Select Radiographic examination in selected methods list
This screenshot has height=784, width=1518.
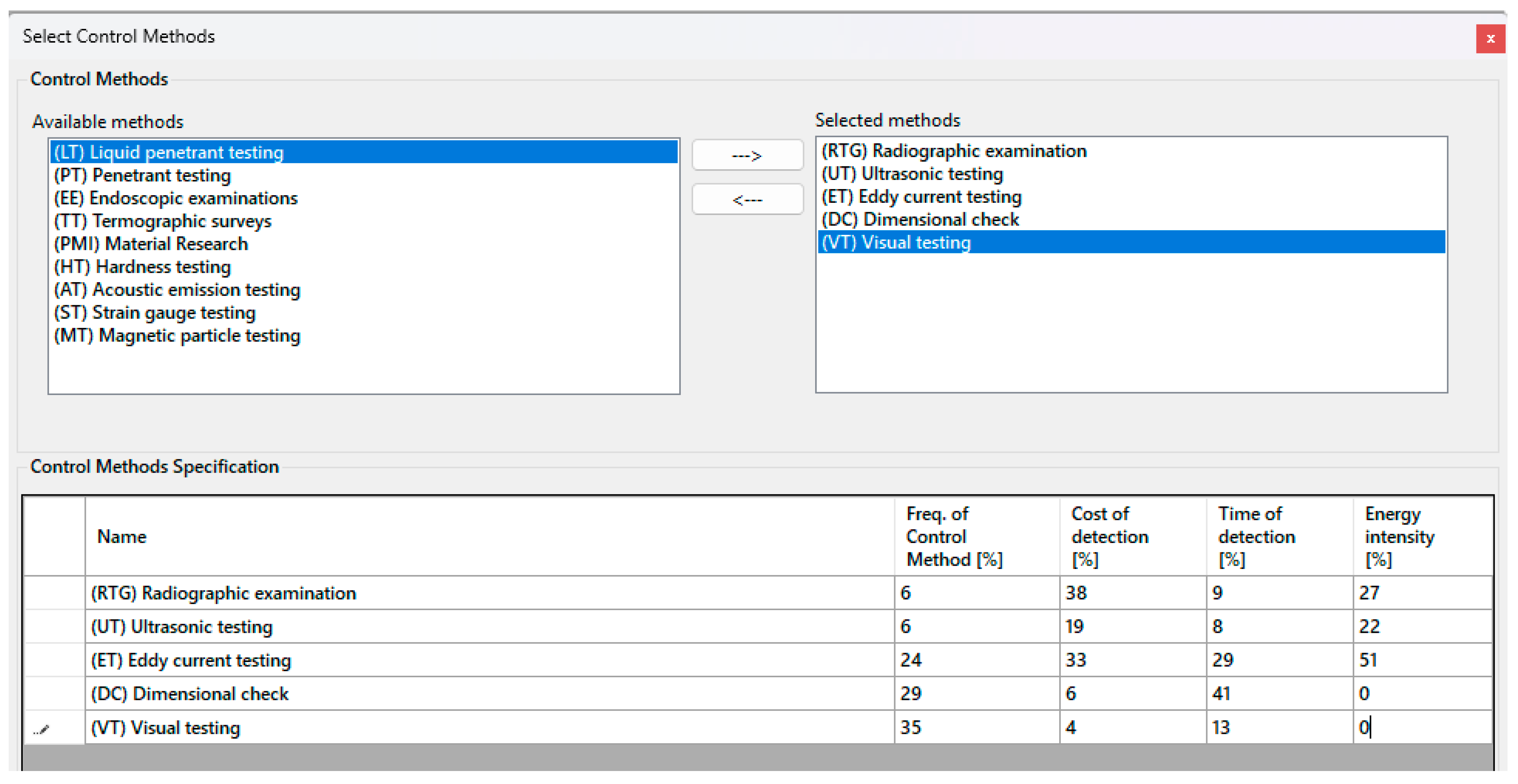tap(953, 152)
